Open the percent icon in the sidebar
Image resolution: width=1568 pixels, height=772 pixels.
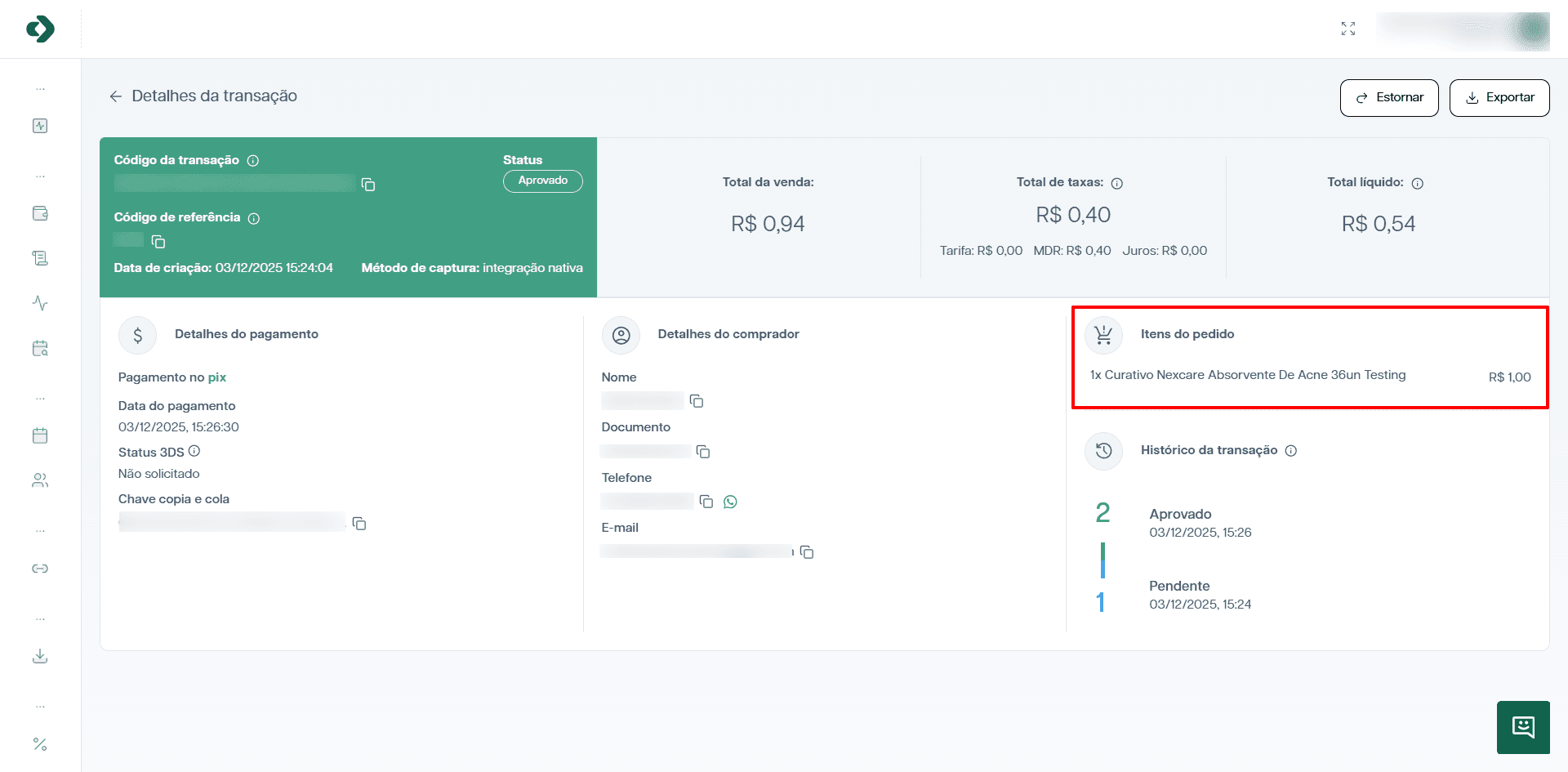40,744
